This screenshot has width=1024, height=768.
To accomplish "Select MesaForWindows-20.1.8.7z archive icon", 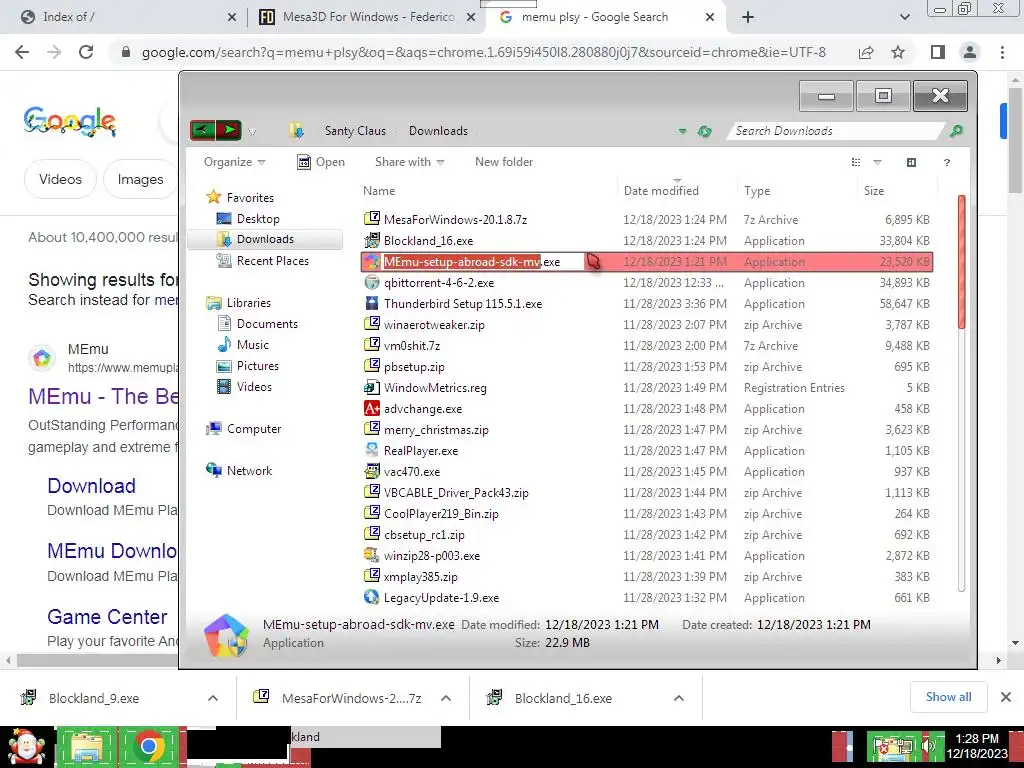I will tap(372, 219).
